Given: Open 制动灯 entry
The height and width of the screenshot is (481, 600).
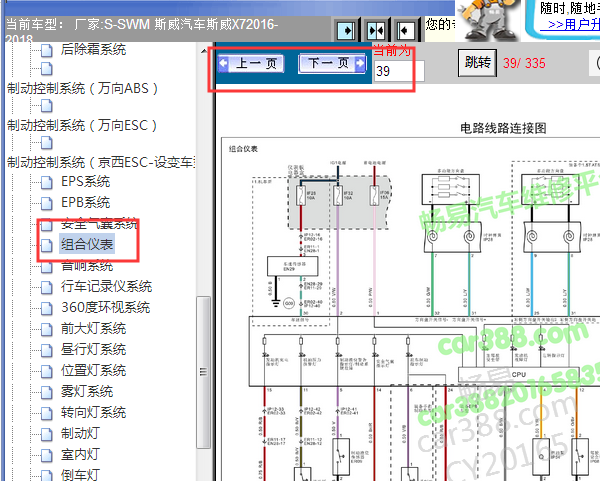Looking at the screenshot, I should click(x=80, y=434).
